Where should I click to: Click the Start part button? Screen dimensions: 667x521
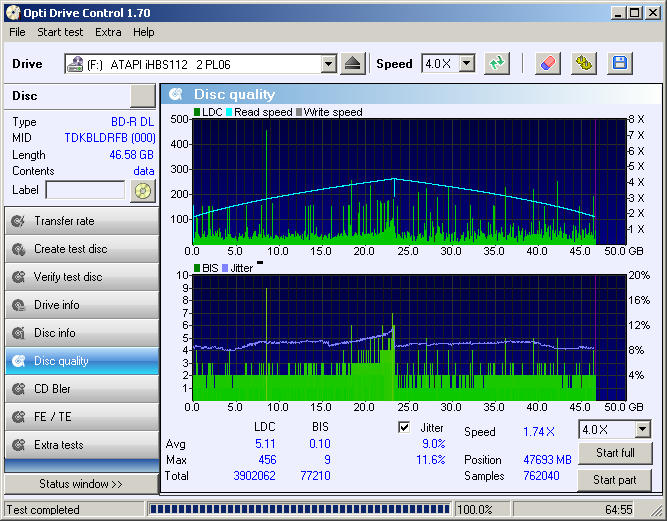(615, 480)
